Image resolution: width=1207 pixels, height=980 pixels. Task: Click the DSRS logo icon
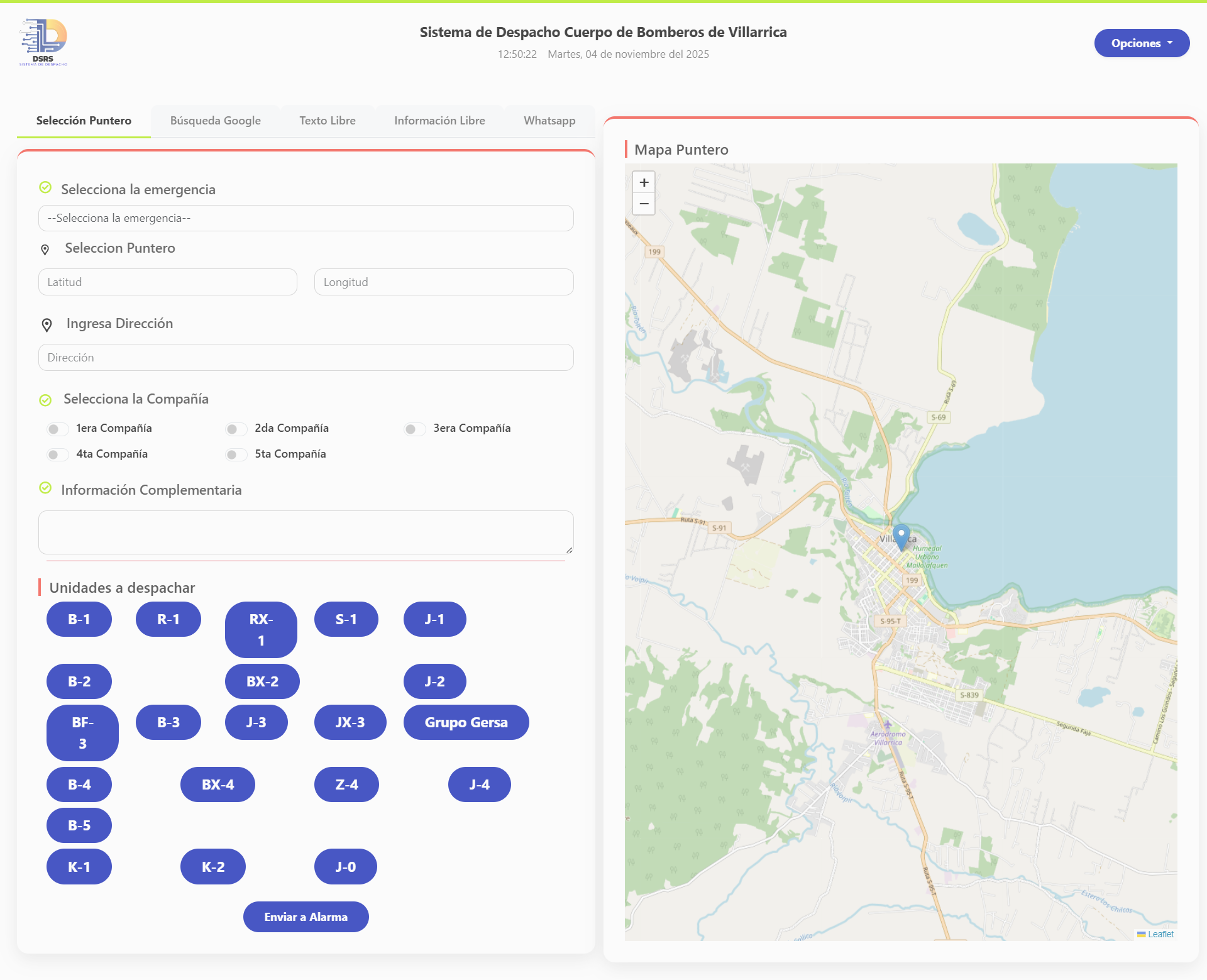(x=43, y=42)
